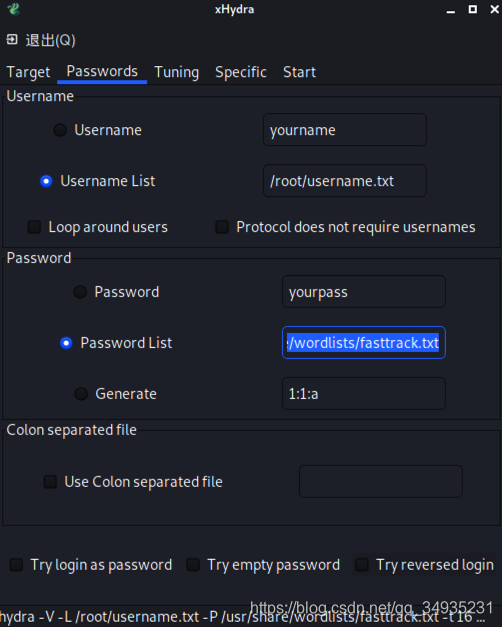Check Try empty password option
The image size is (502, 627).
point(193,565)
